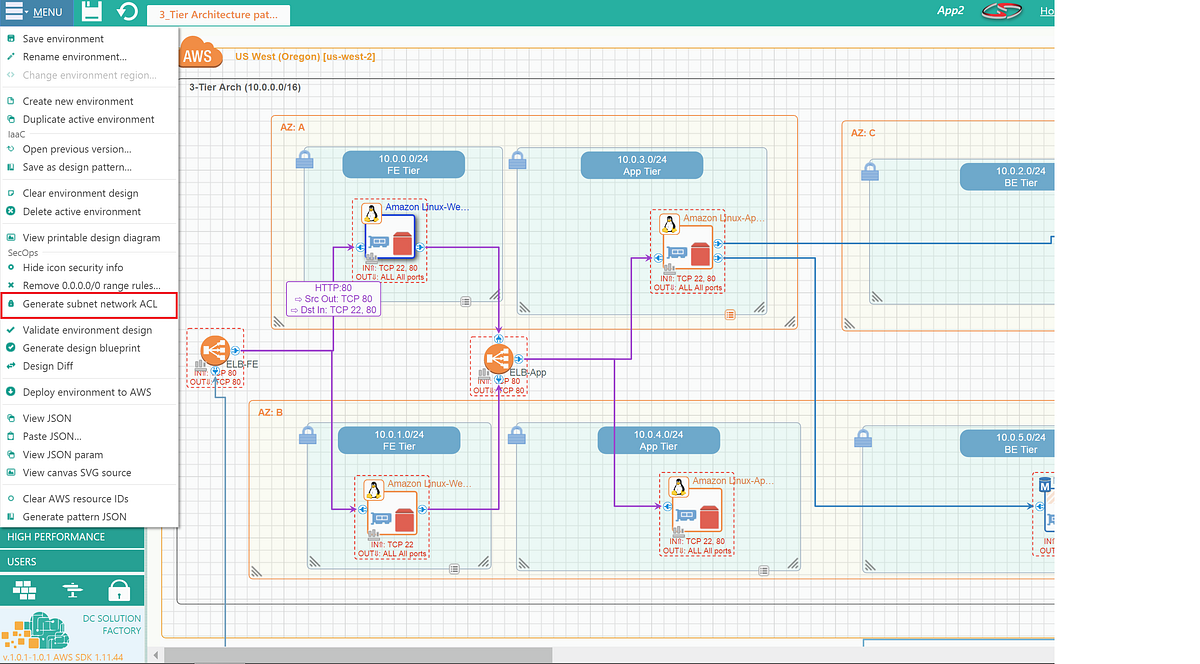Click the Save icon in the top toolbar
1200x664 pixels.
tap(91, 12)
